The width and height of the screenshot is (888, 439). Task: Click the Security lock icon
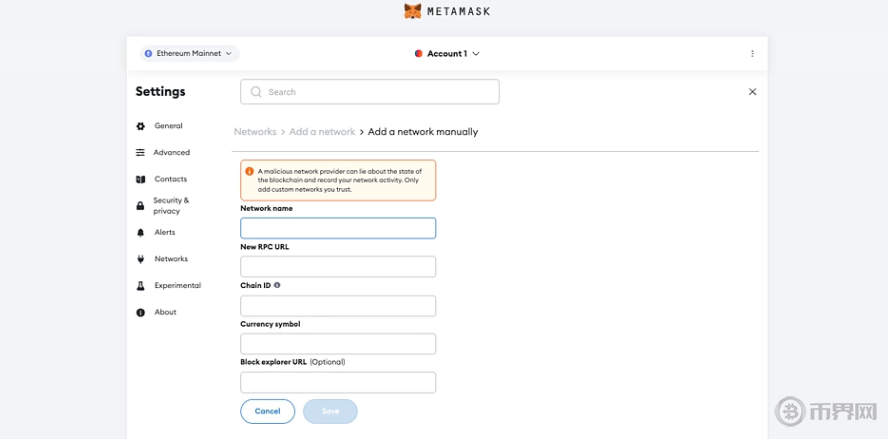coord(141,206)
